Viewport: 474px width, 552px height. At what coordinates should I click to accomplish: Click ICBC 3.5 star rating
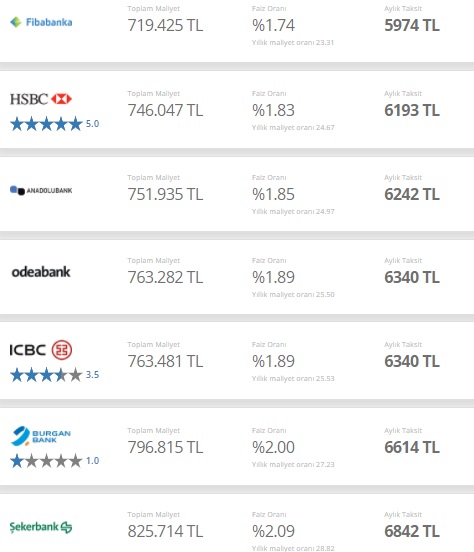click(x=55, y=375)
